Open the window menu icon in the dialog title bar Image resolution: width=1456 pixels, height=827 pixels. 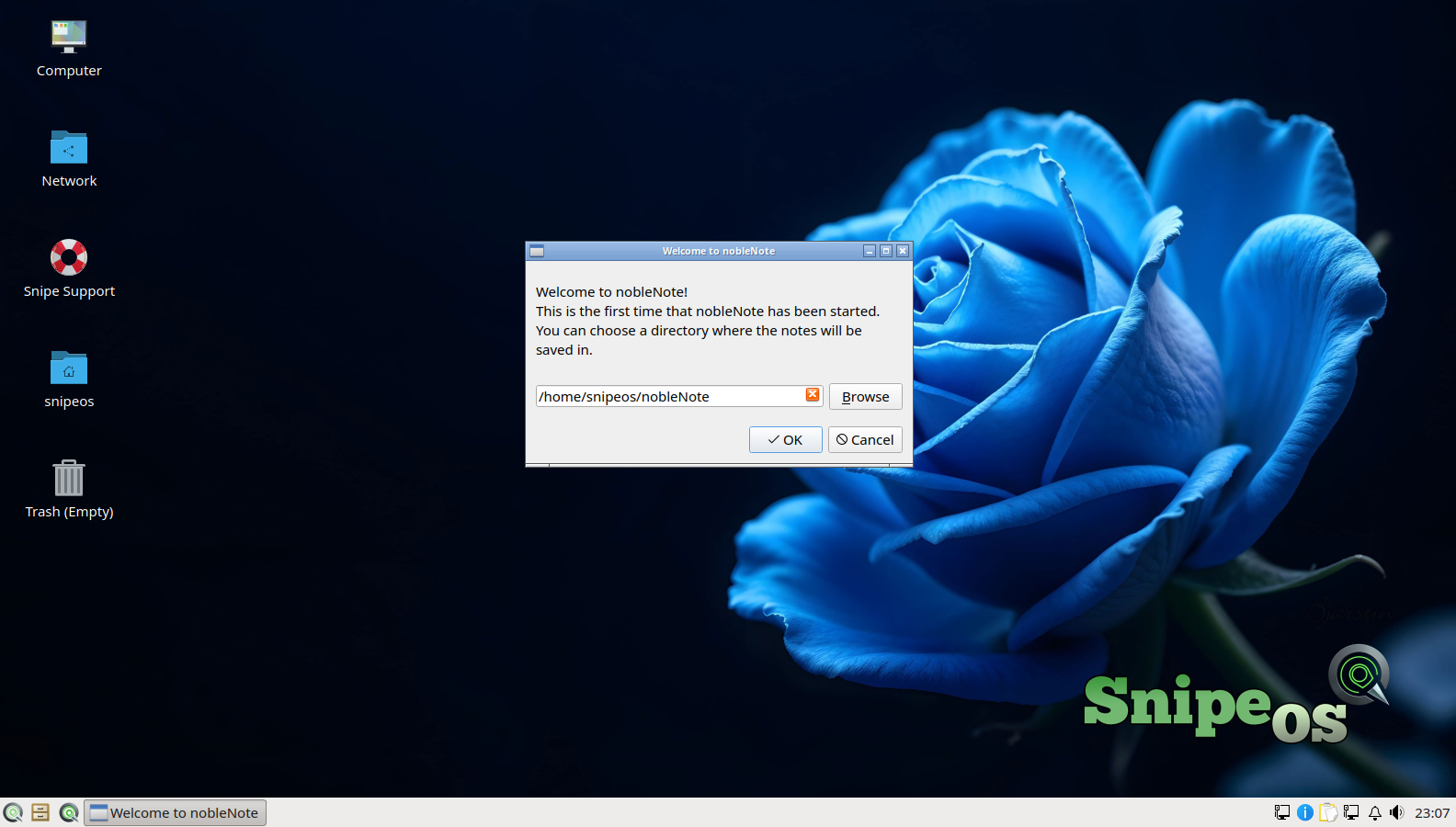coord(537,251)
